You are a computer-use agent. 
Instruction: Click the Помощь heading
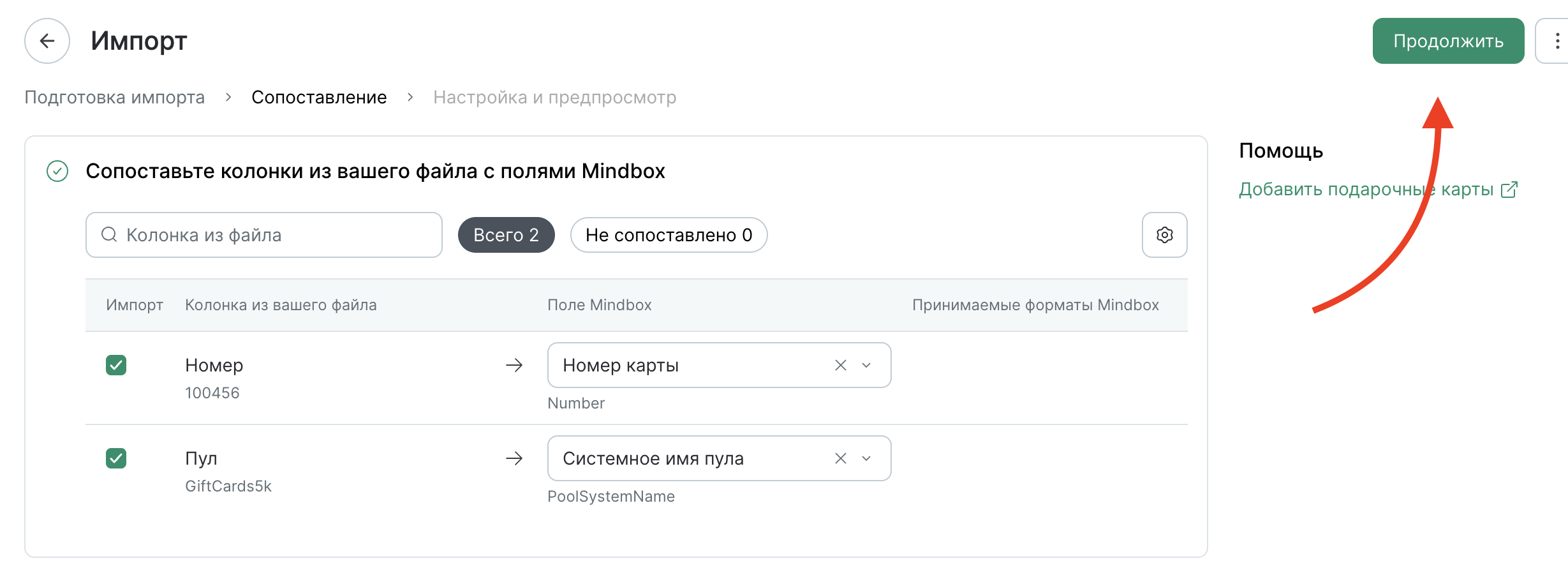1281,151
